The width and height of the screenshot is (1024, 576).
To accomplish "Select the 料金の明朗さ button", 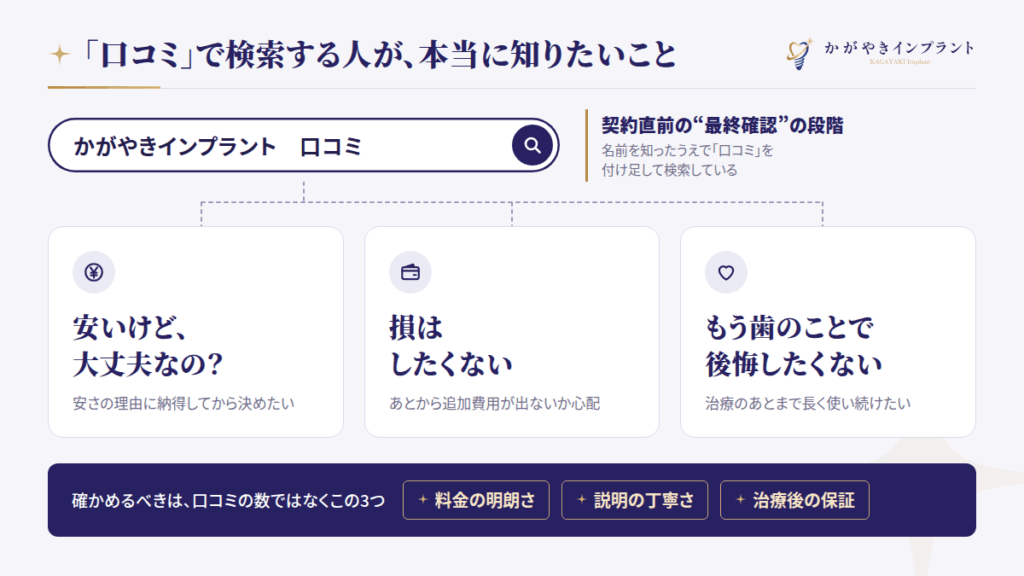I will click(x=476, y=500).
